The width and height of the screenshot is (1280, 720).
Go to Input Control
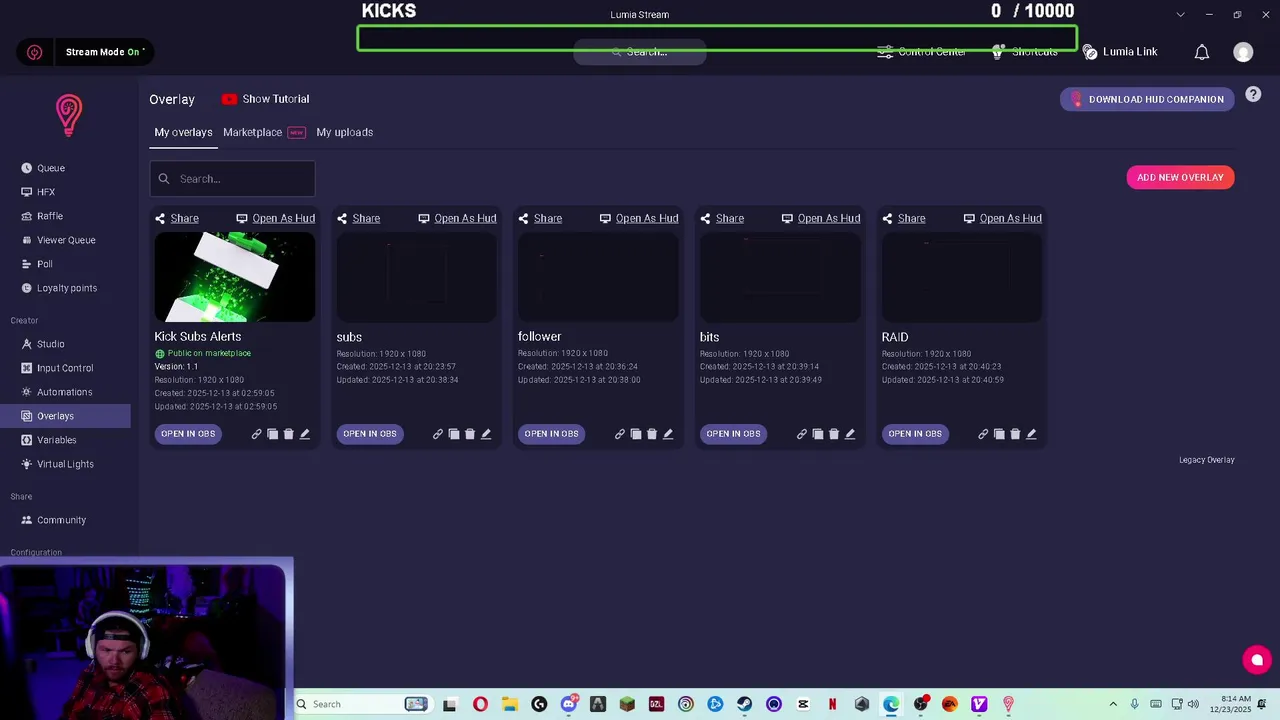pyautogui.click(x=65, y=368)
